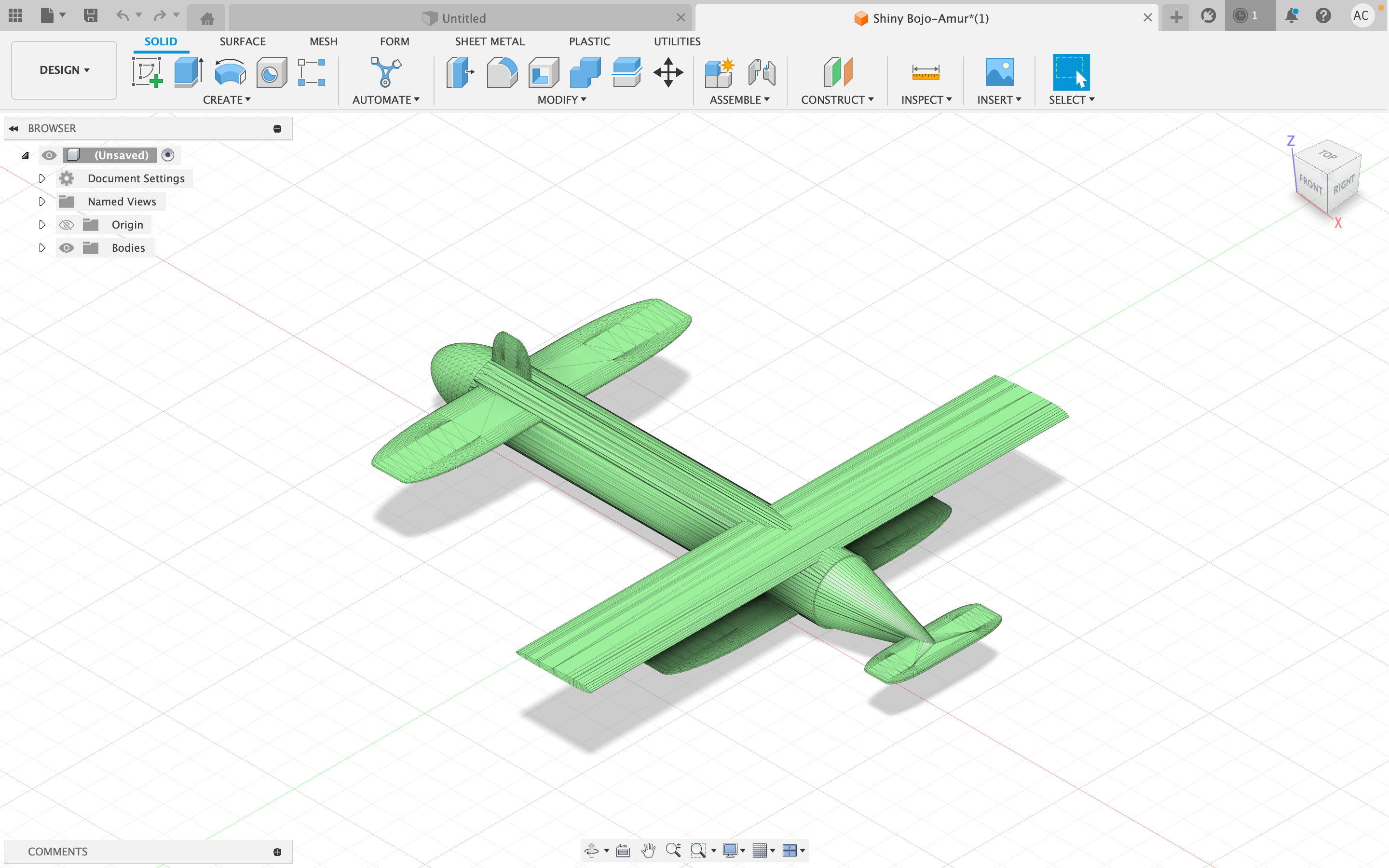Expand the Origin folder contents
1389x868 pixels.
pyautogui.click(x=41, y=224)
